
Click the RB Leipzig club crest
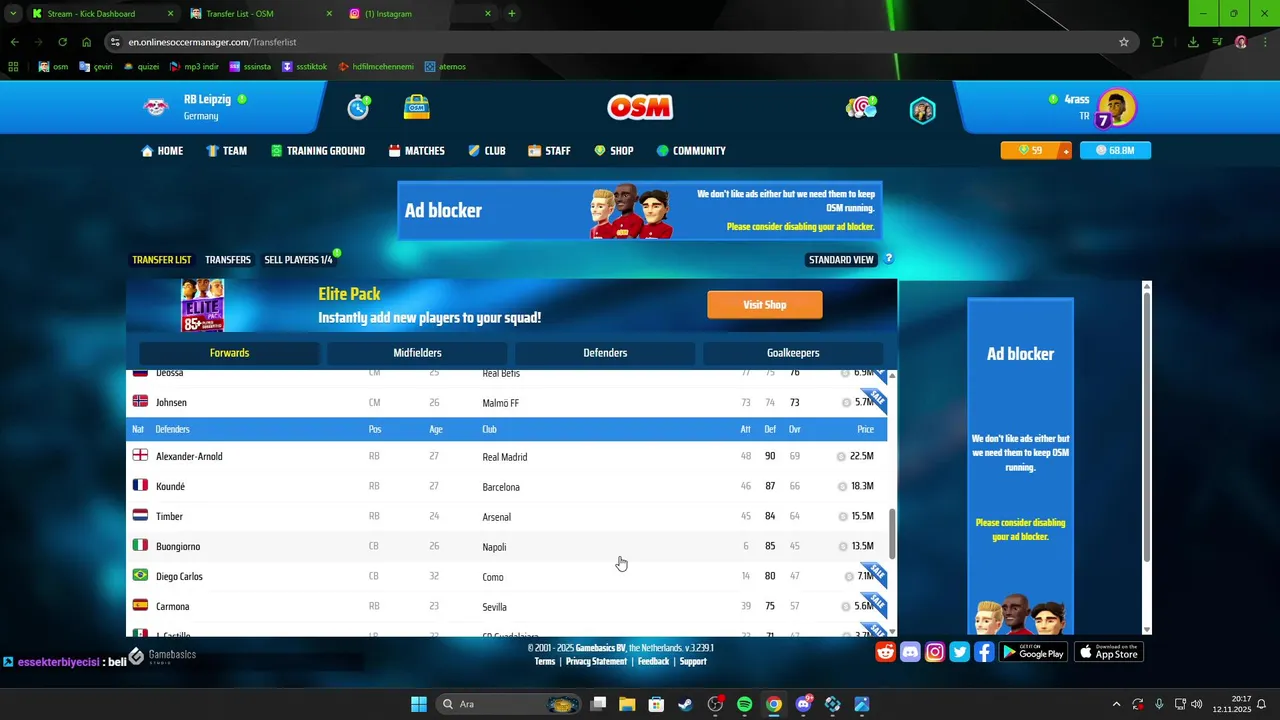pos(156,107)
